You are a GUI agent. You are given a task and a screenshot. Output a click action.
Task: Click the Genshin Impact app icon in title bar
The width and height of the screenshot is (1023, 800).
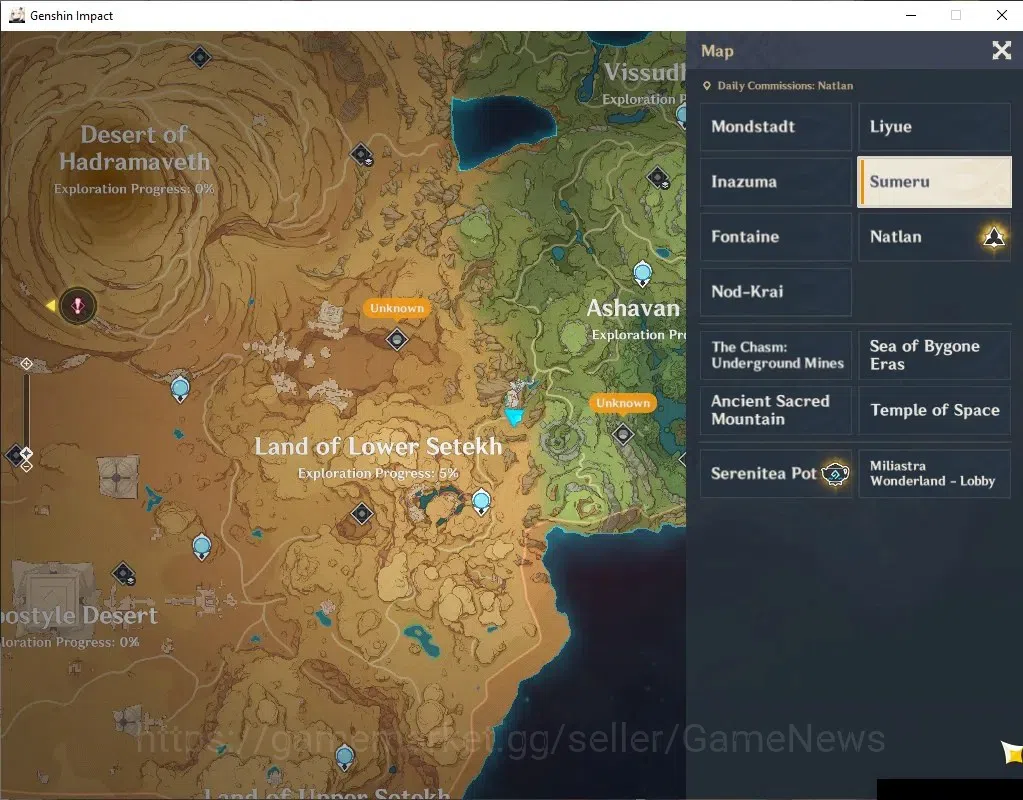pos(16,15)
